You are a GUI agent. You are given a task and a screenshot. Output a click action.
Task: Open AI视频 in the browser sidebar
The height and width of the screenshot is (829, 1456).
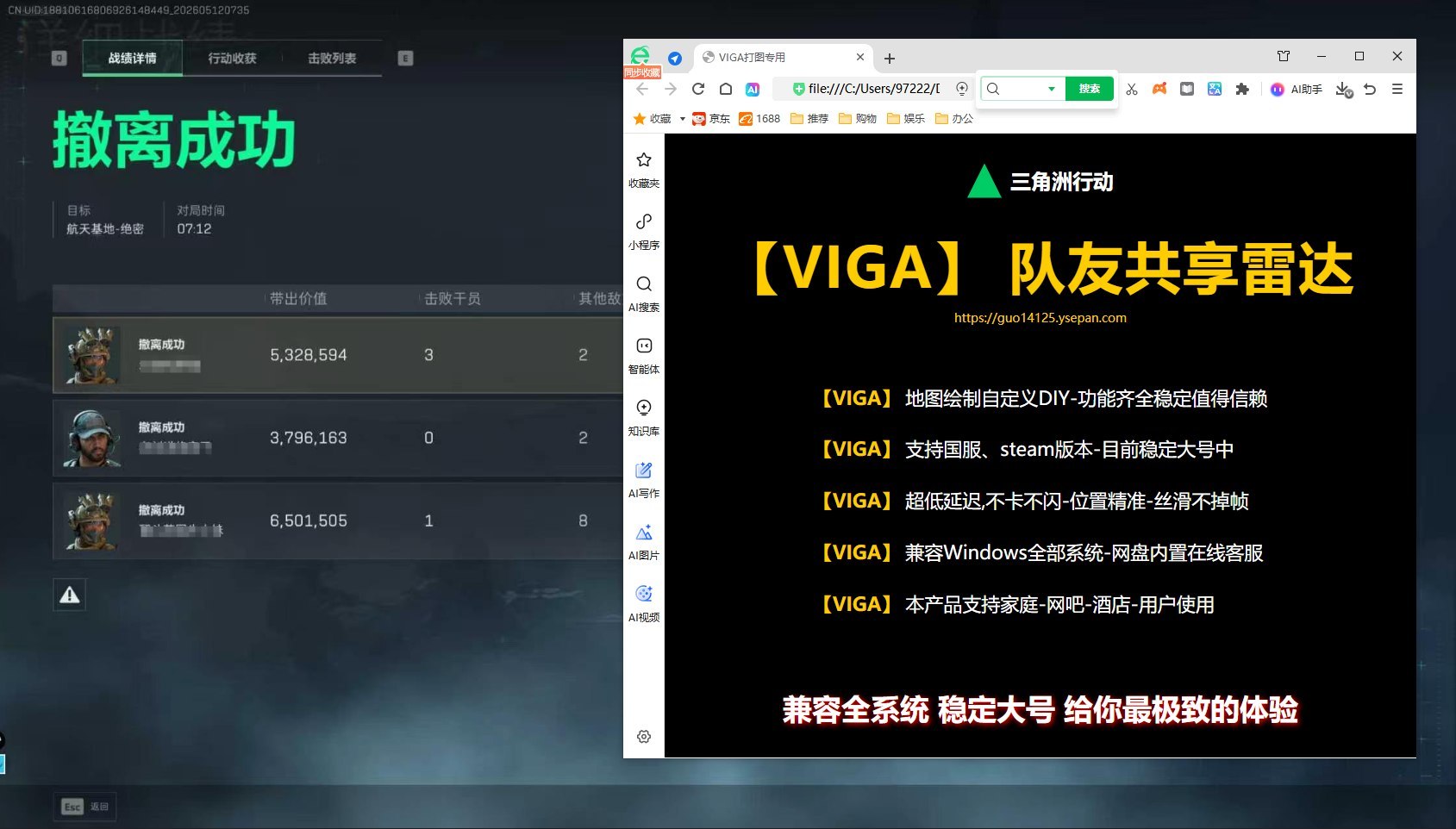coord(644,604)
